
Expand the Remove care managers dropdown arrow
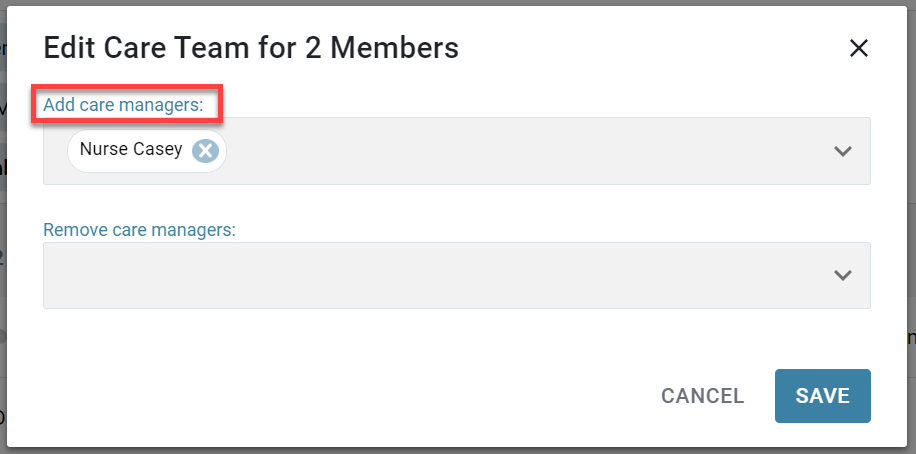pyautogui.click(x=842, y=275)
